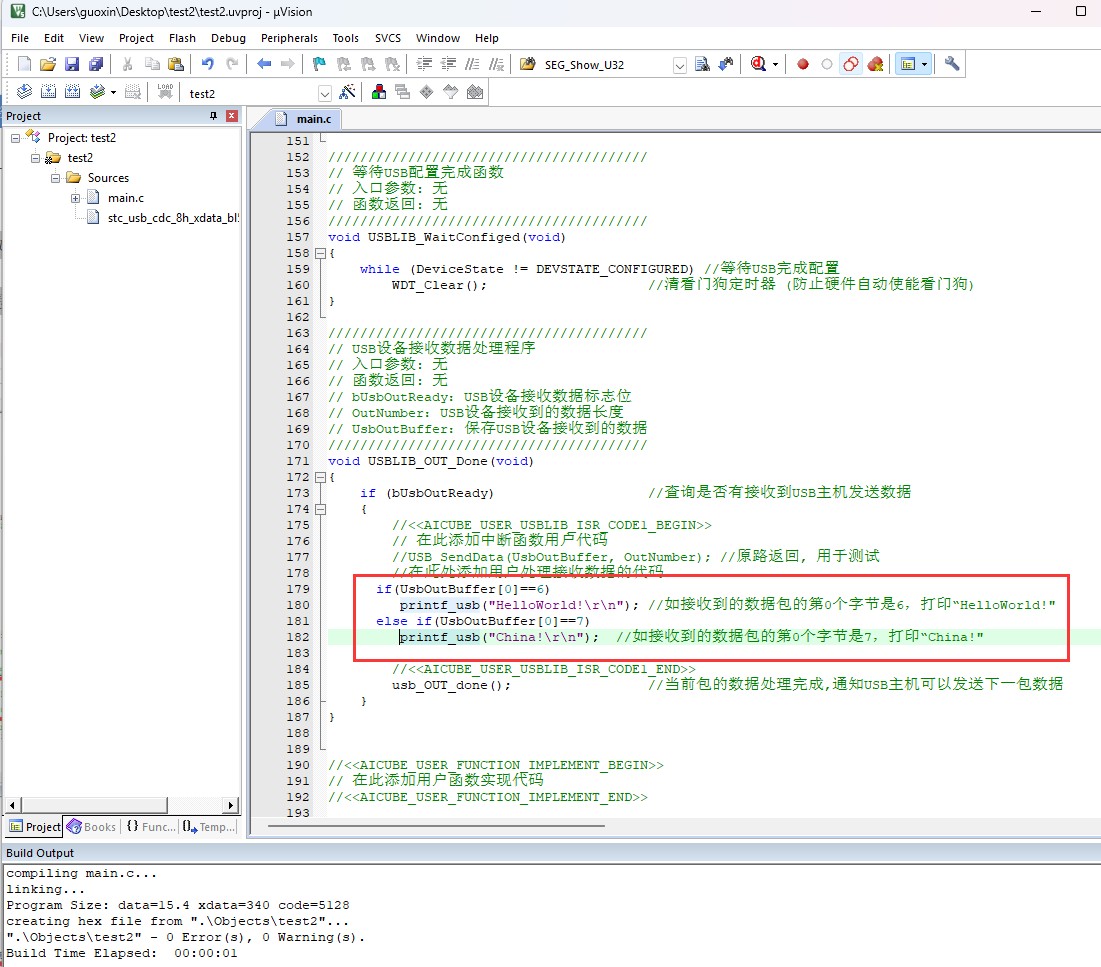The image size is (1101, 967).
Task: Open the debug session dropdown arrow
Action: coord(775,65)
